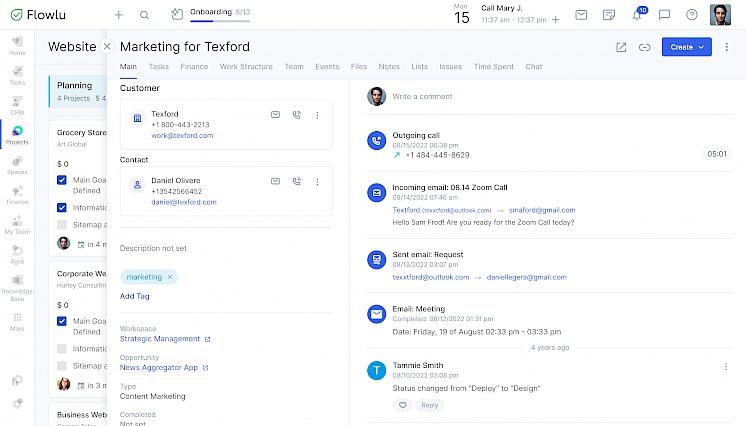Open notifications bell with badge 10

(x=638, y=14)
